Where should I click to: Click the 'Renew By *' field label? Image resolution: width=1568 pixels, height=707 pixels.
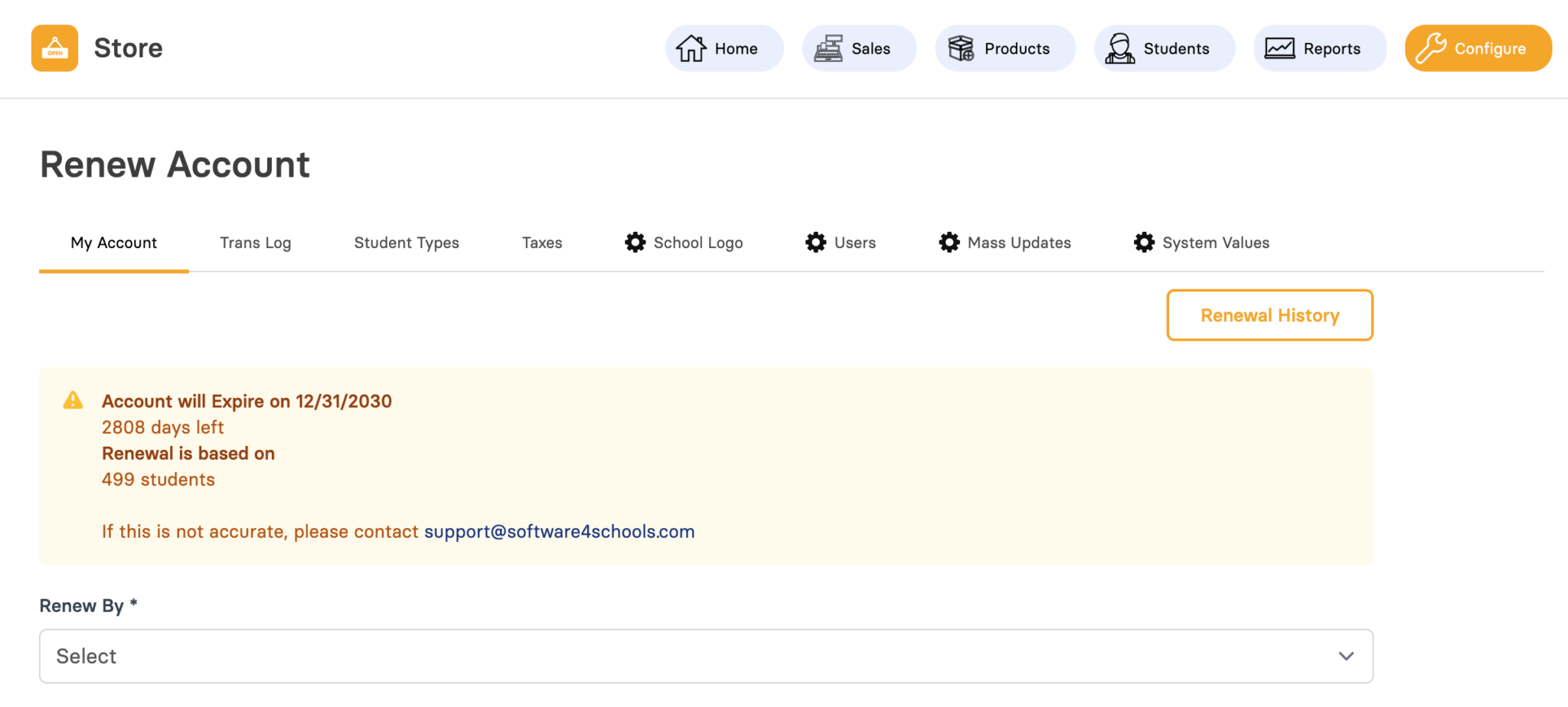[89, 605]
